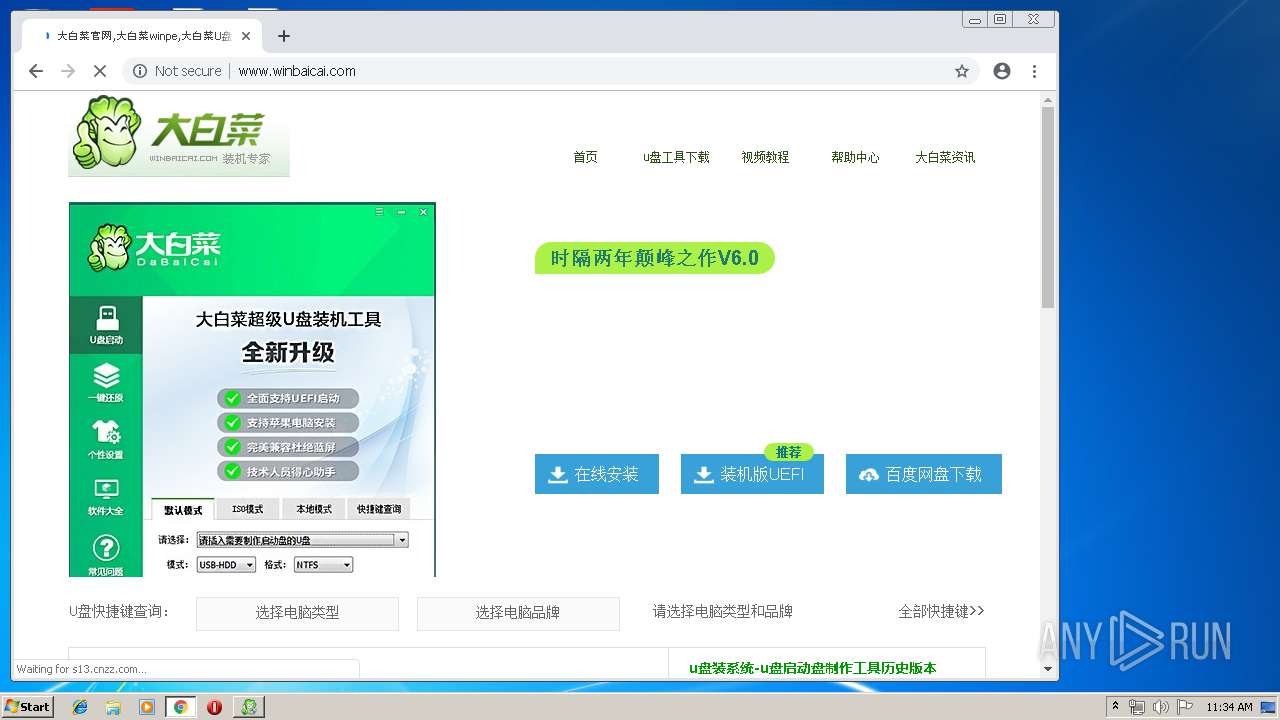Select the 软件大全 sidebar icon
1280x720 pixels.
coord(106,497)
